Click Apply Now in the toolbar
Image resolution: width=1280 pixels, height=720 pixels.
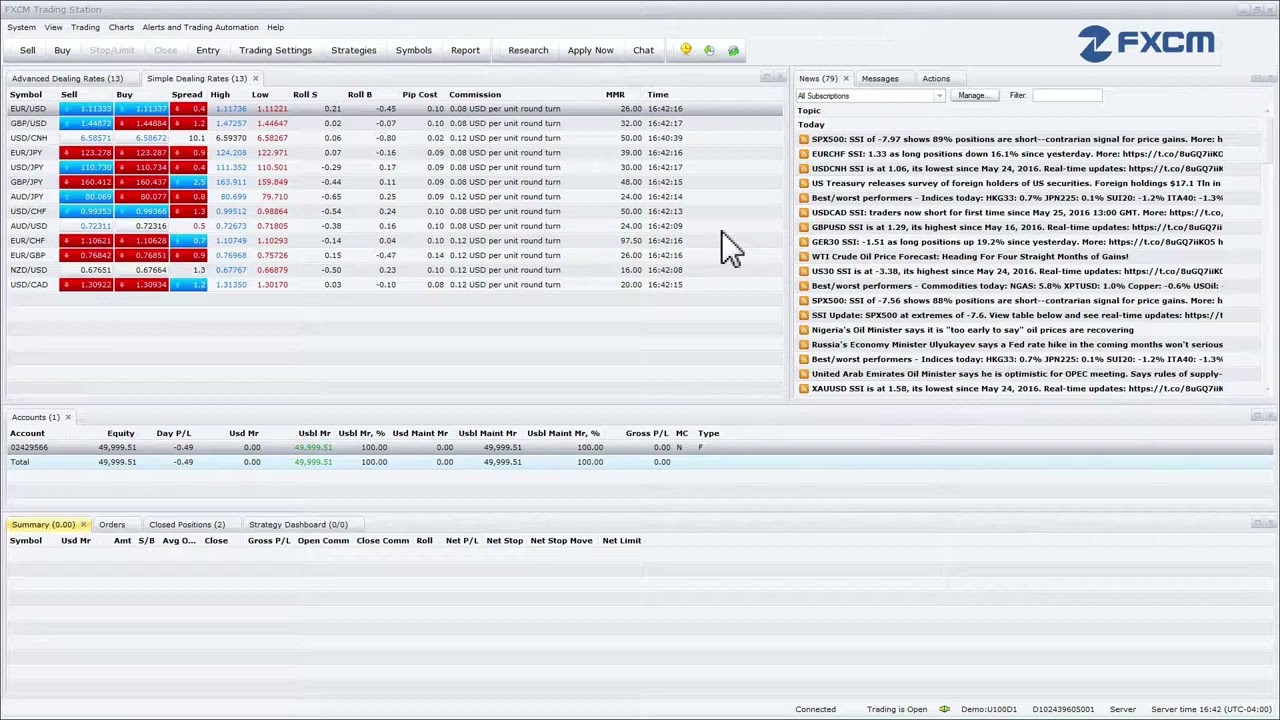(x=591, y=50)
